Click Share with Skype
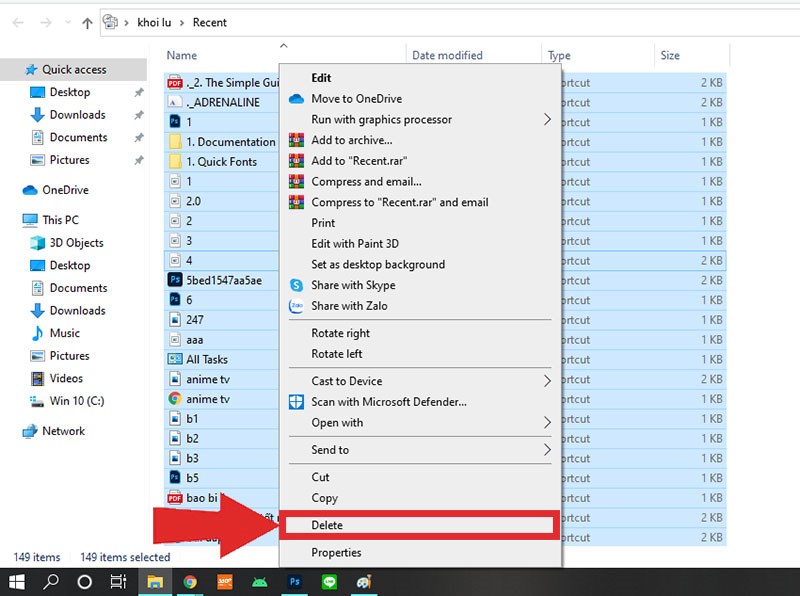The image size is (800, 596). [420, 285]
